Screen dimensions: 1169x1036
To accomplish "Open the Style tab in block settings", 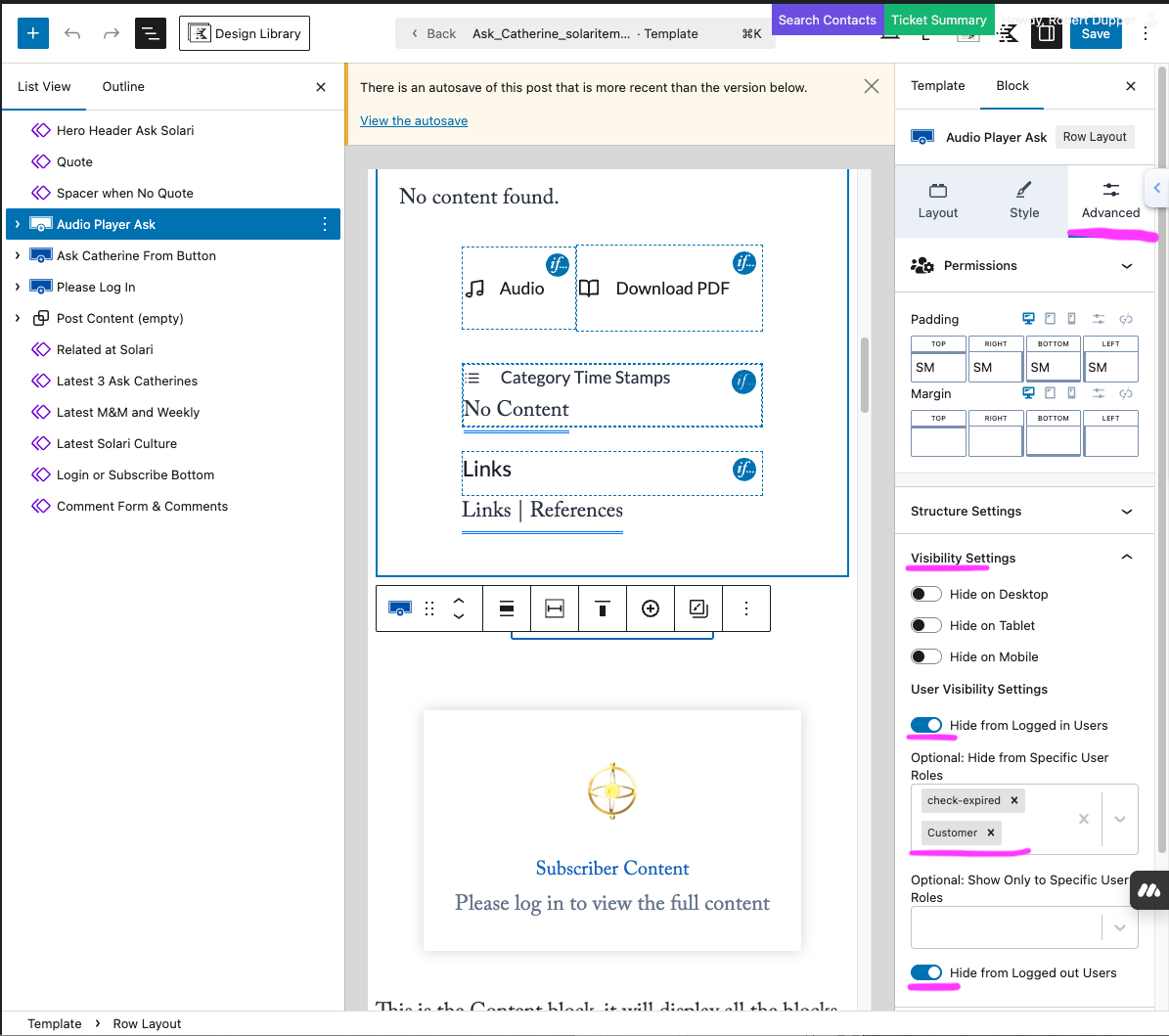I will (1024, 201).
